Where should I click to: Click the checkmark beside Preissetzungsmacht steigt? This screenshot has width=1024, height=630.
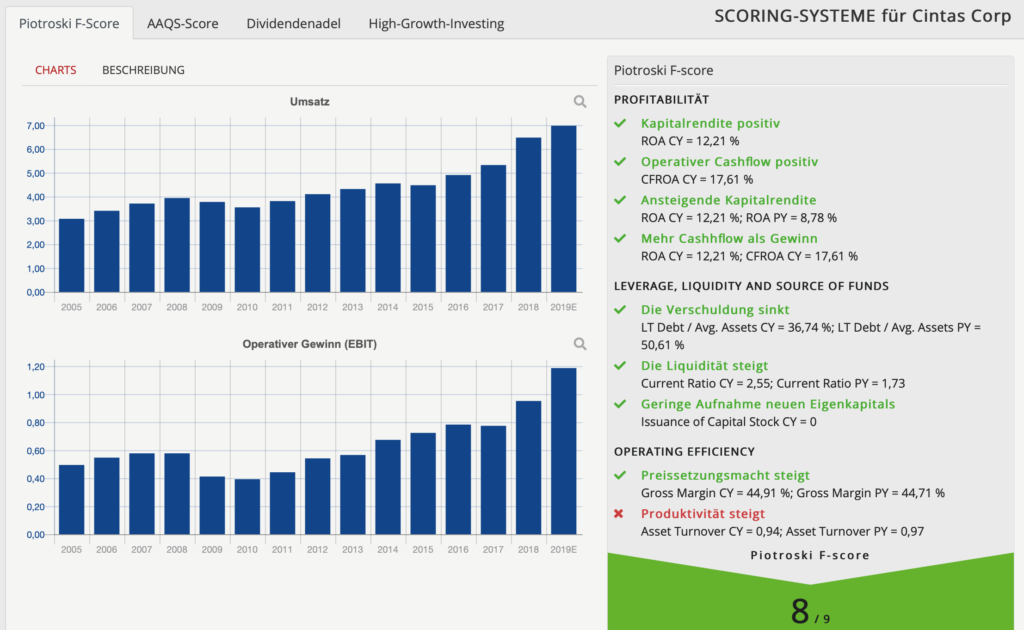(620, 476)
